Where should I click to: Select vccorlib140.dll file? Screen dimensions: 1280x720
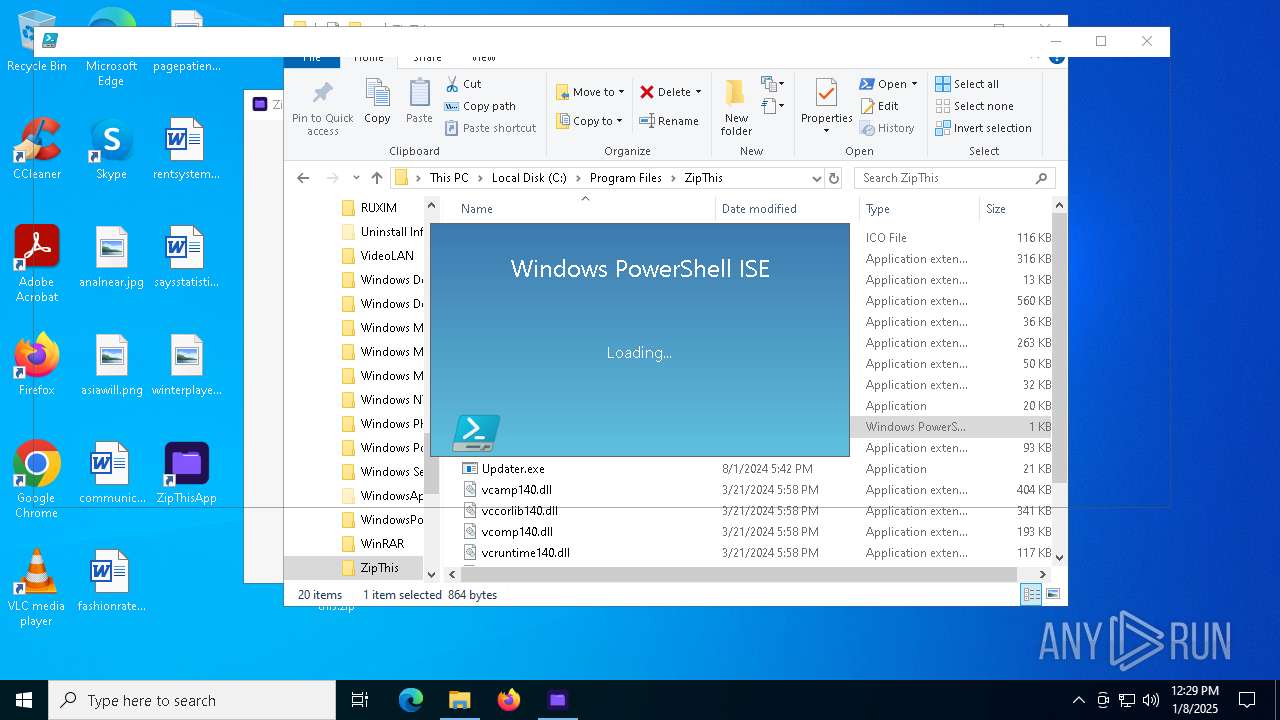520,511
